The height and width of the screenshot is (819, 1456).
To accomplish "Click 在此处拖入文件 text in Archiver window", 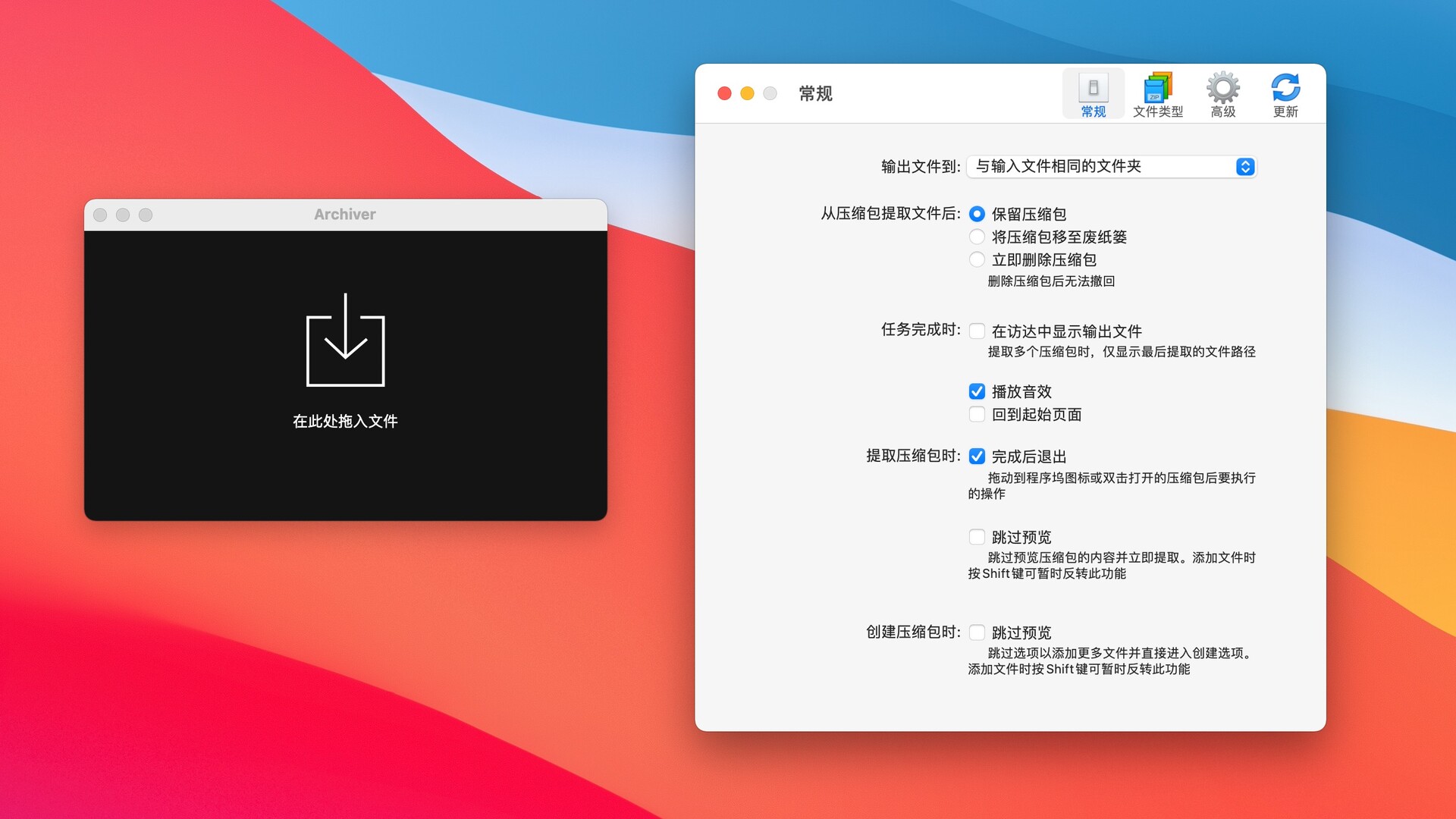I will [345, 422].
